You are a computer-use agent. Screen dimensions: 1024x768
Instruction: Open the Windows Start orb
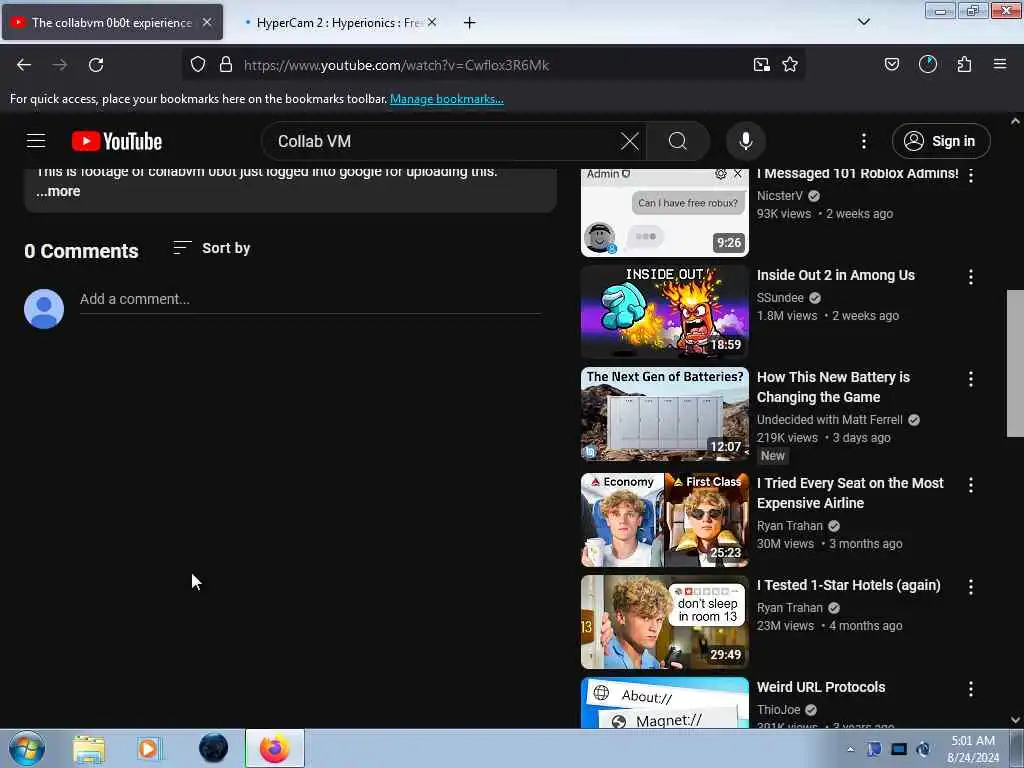tap(27, 748)
